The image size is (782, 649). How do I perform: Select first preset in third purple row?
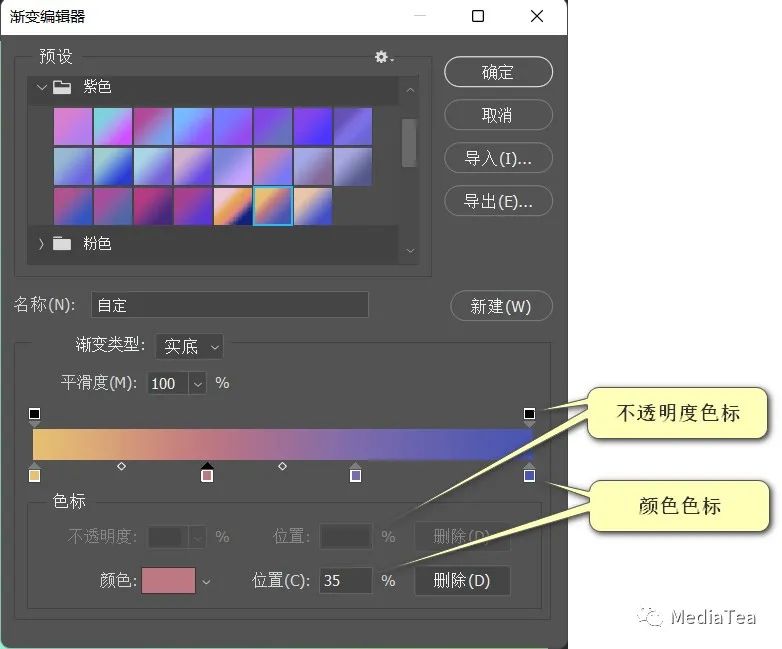(73, 206)
